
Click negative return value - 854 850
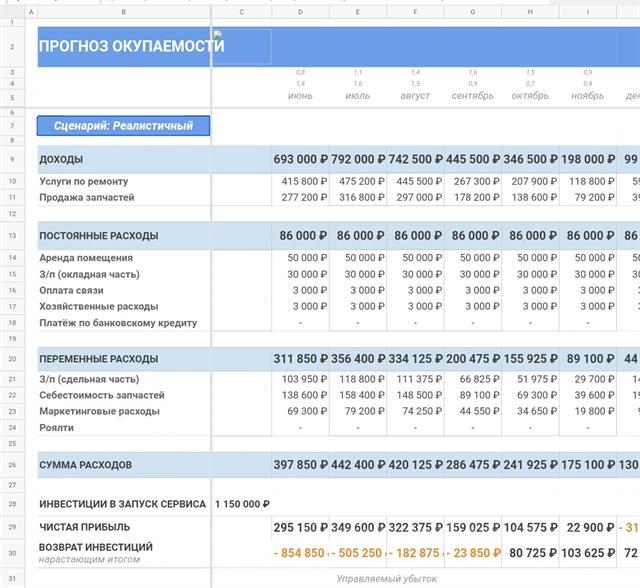(x=299, y=553)
